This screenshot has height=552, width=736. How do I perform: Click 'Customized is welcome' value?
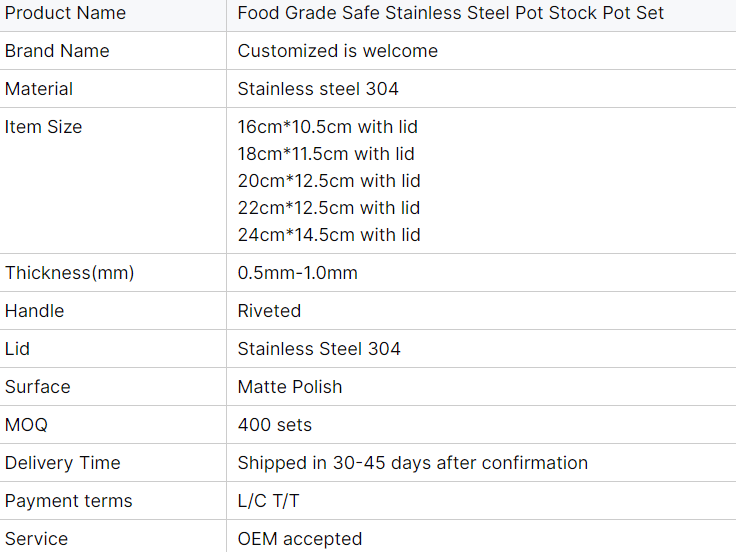pyautogui.click(x=337, y=51)
